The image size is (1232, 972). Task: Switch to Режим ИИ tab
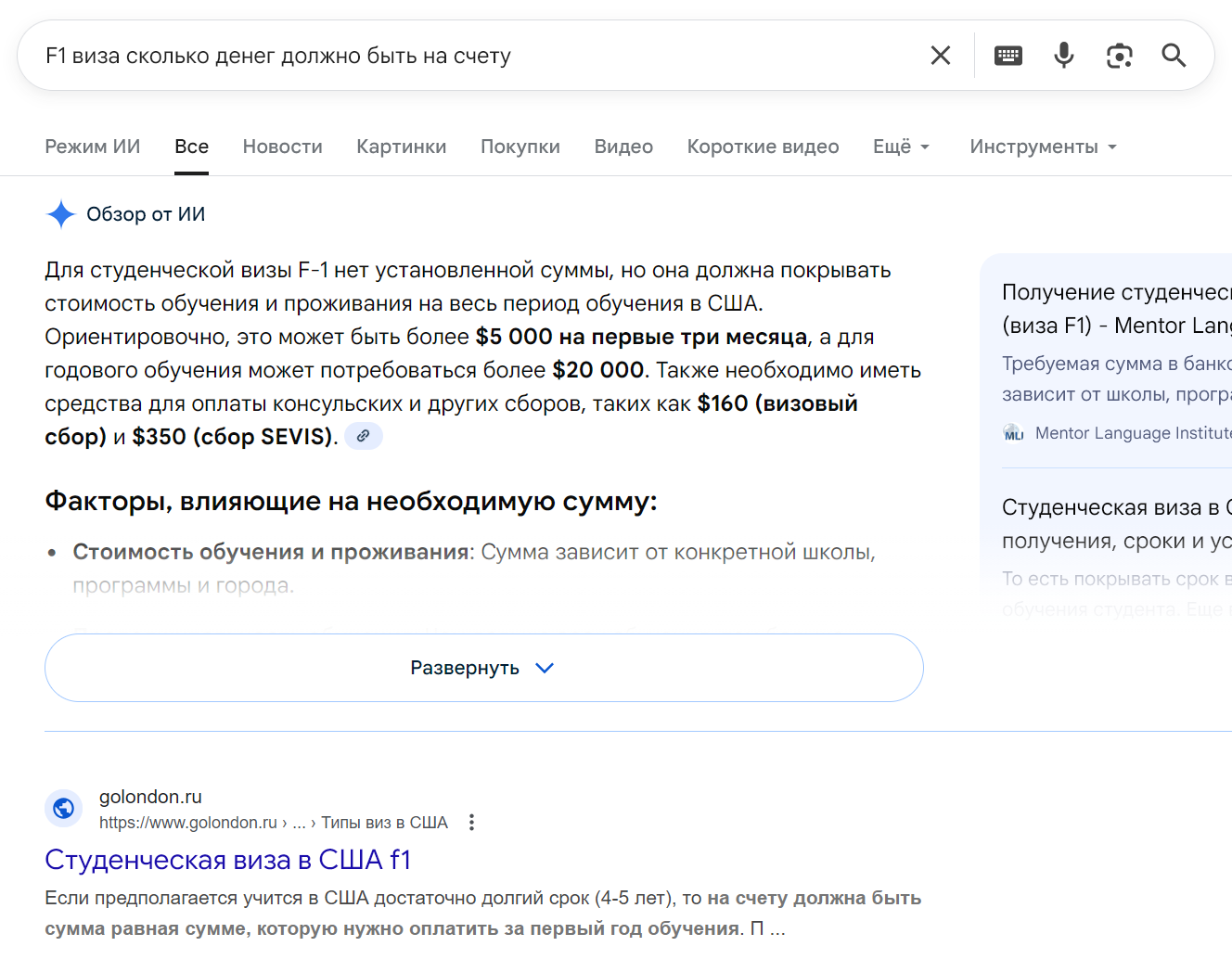pos(93,147)
